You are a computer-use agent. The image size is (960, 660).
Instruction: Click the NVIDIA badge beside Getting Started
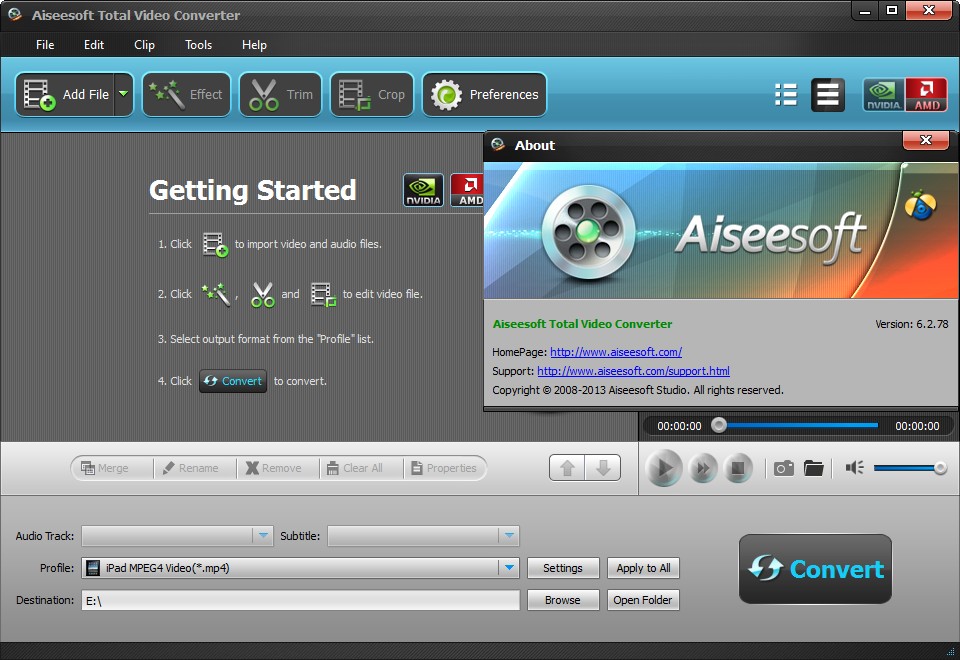(x=423, y=190)
